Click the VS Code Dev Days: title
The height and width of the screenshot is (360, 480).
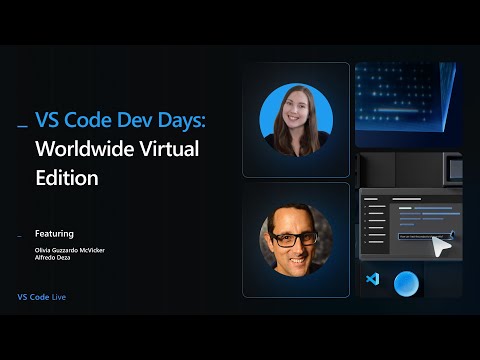[x=120, y=120]
